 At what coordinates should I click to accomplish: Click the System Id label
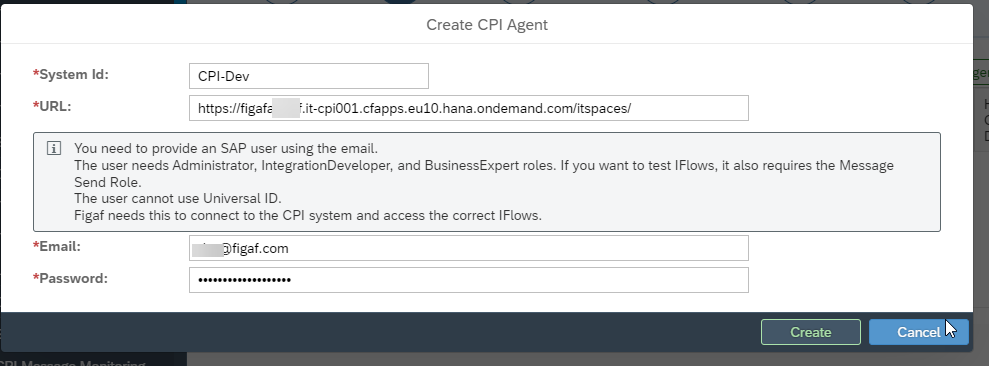(71, 74)
